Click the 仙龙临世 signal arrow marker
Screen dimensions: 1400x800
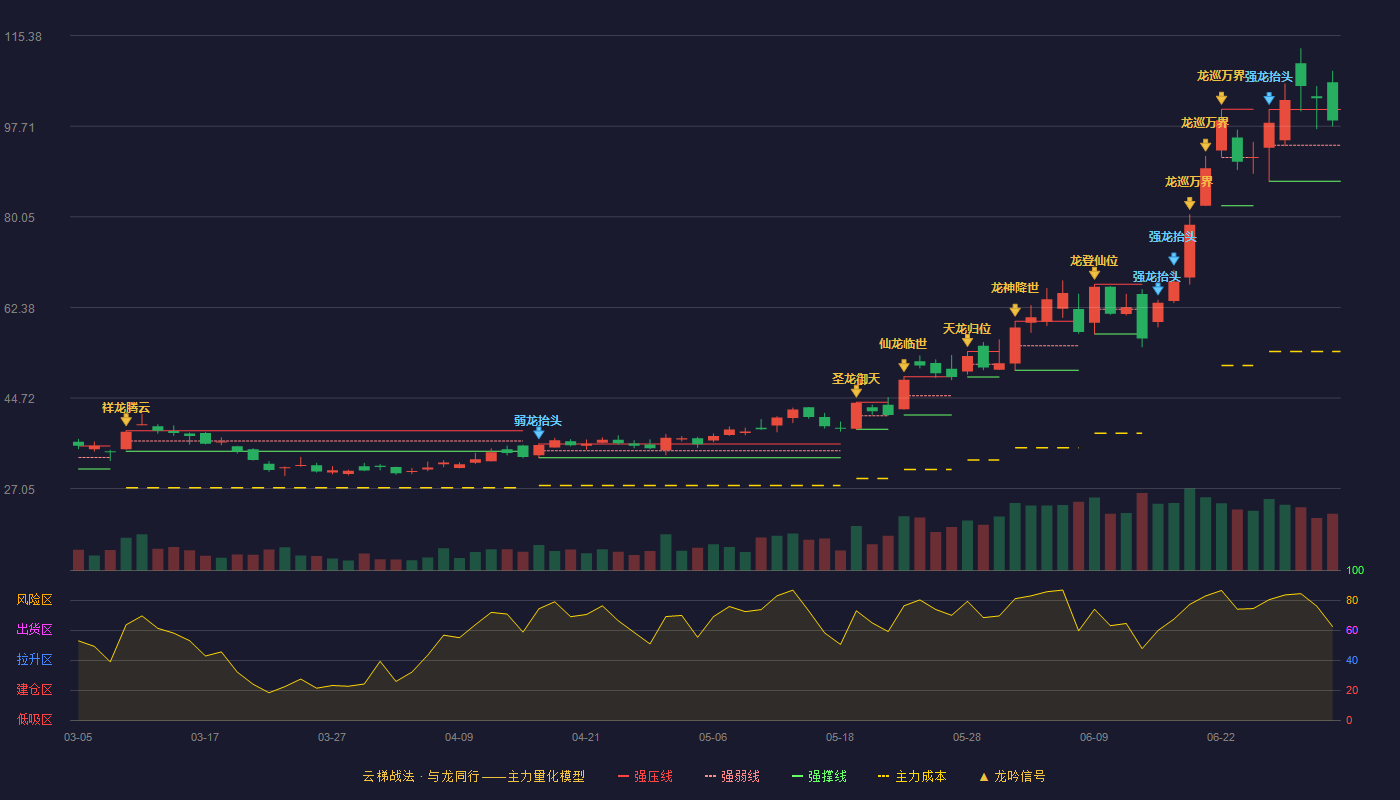click(x=904, y=366)
